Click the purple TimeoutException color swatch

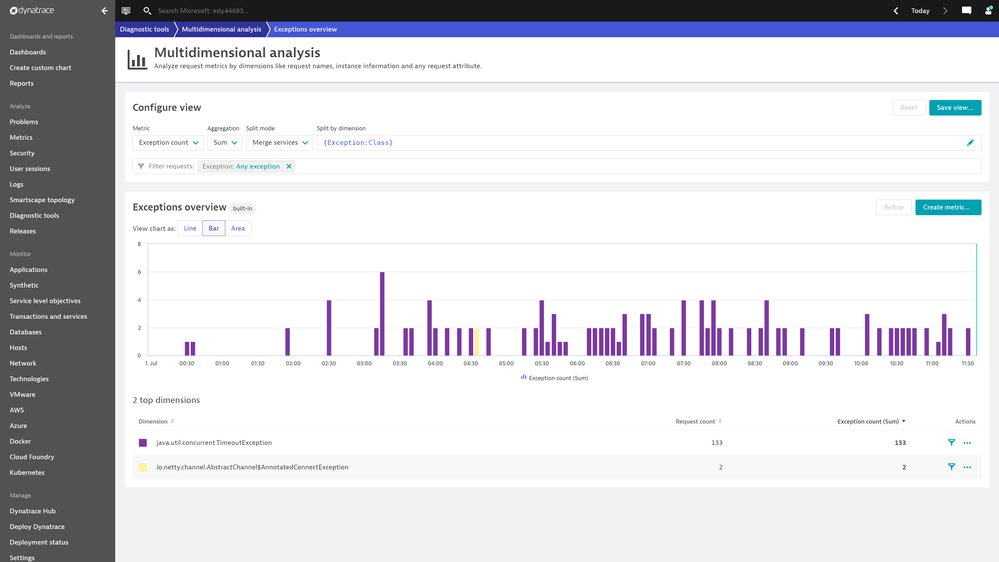point(143,443)
